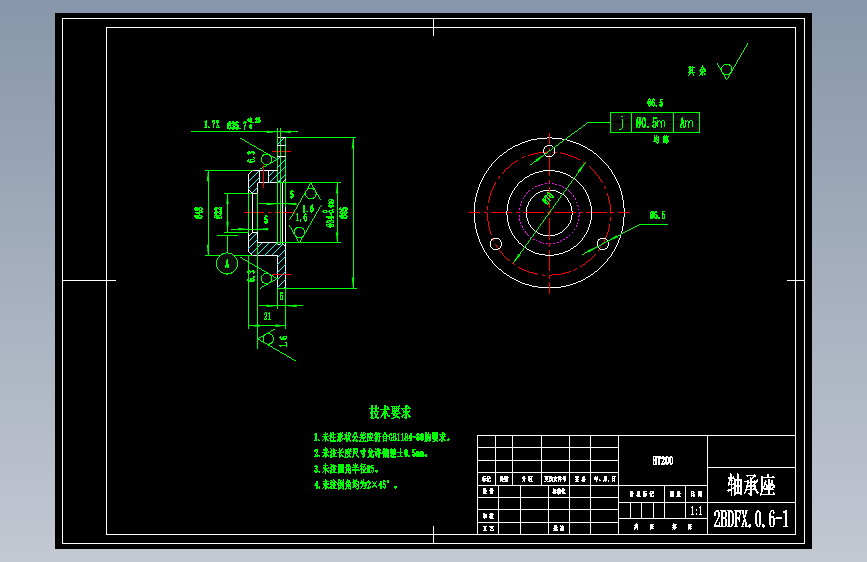Select the 6 flange thickness dimension
867x562 pixels.
281,296
